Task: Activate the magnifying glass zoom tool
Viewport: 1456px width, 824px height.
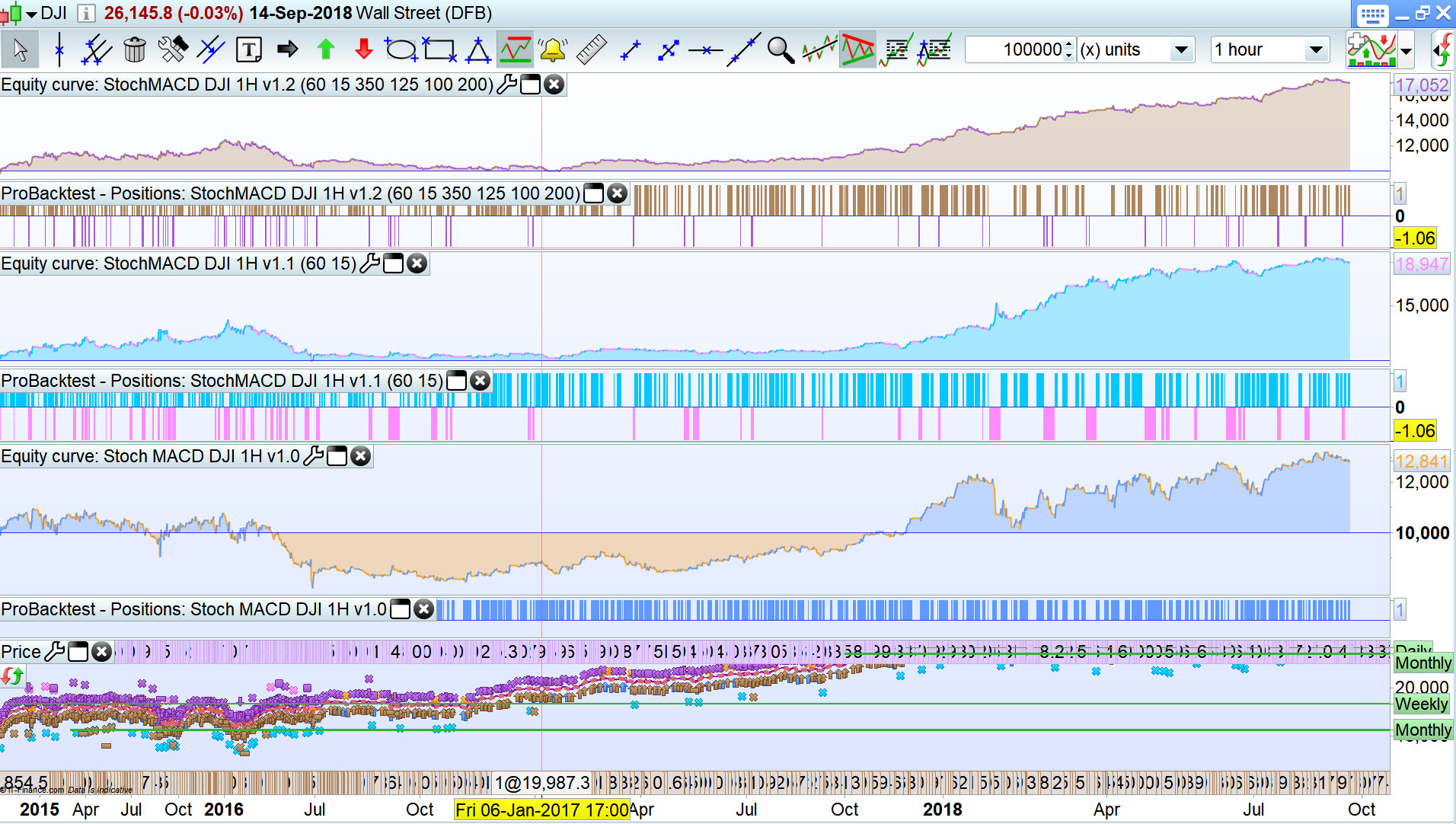Action: tap(780, 50)
